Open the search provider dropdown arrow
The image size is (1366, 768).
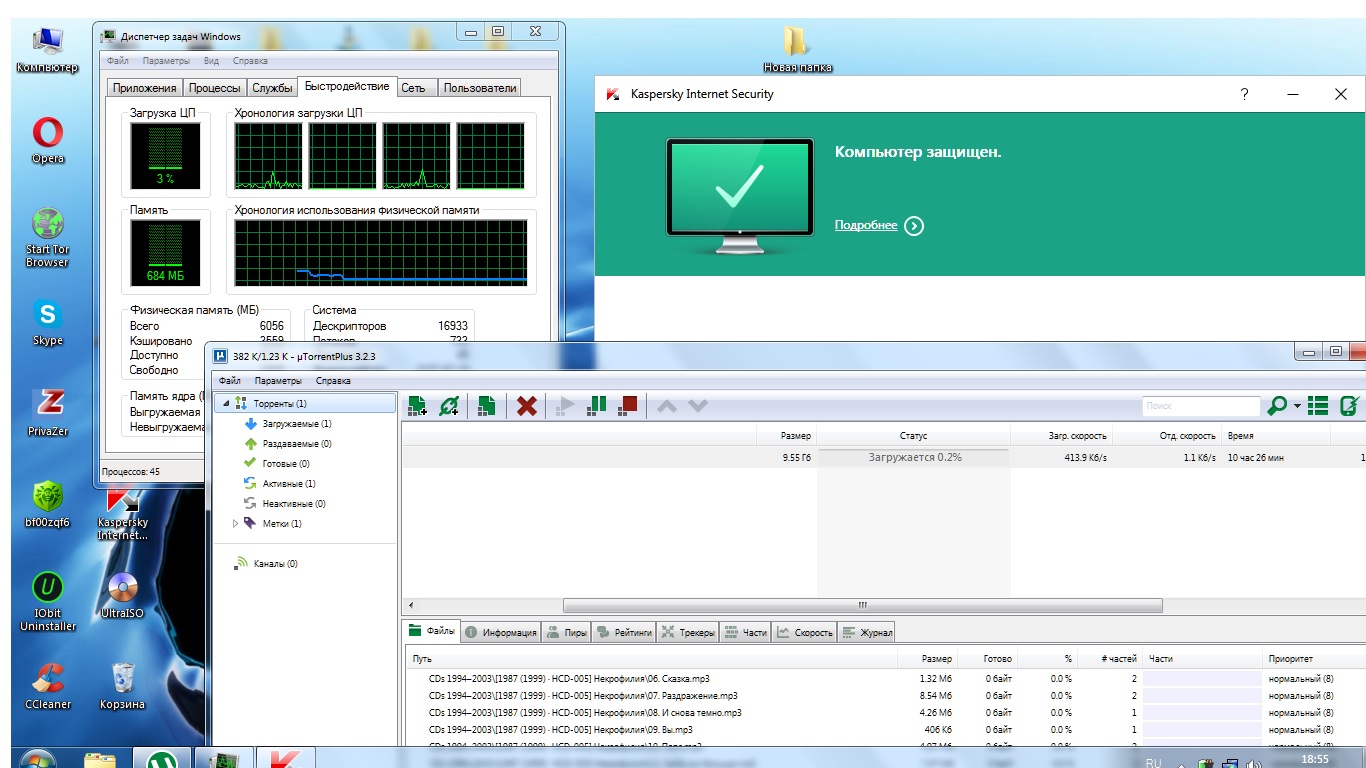[x=1297, y=406]
